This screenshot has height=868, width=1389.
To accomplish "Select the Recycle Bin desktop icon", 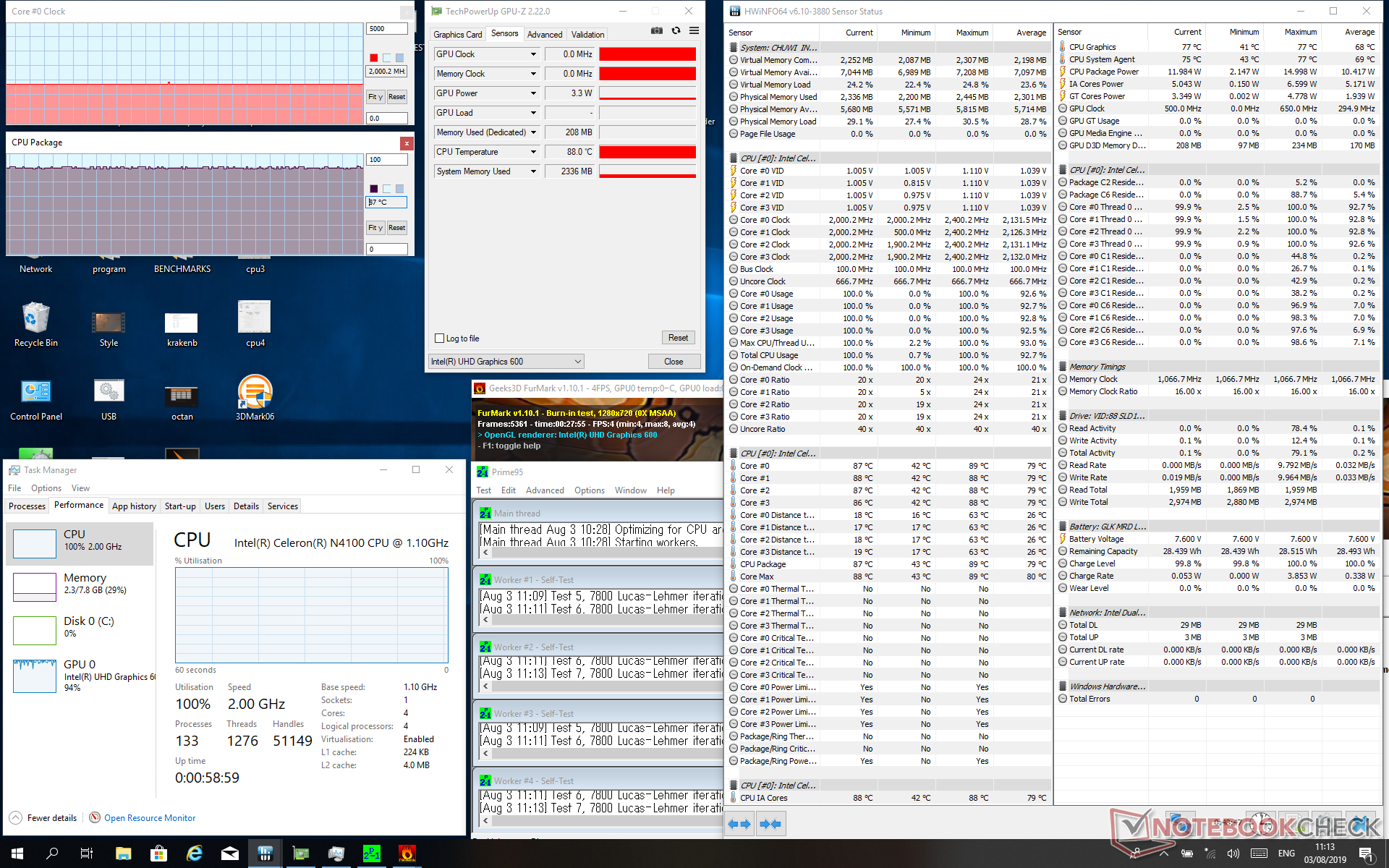I will pyautogui.click(x=36, y=324).
